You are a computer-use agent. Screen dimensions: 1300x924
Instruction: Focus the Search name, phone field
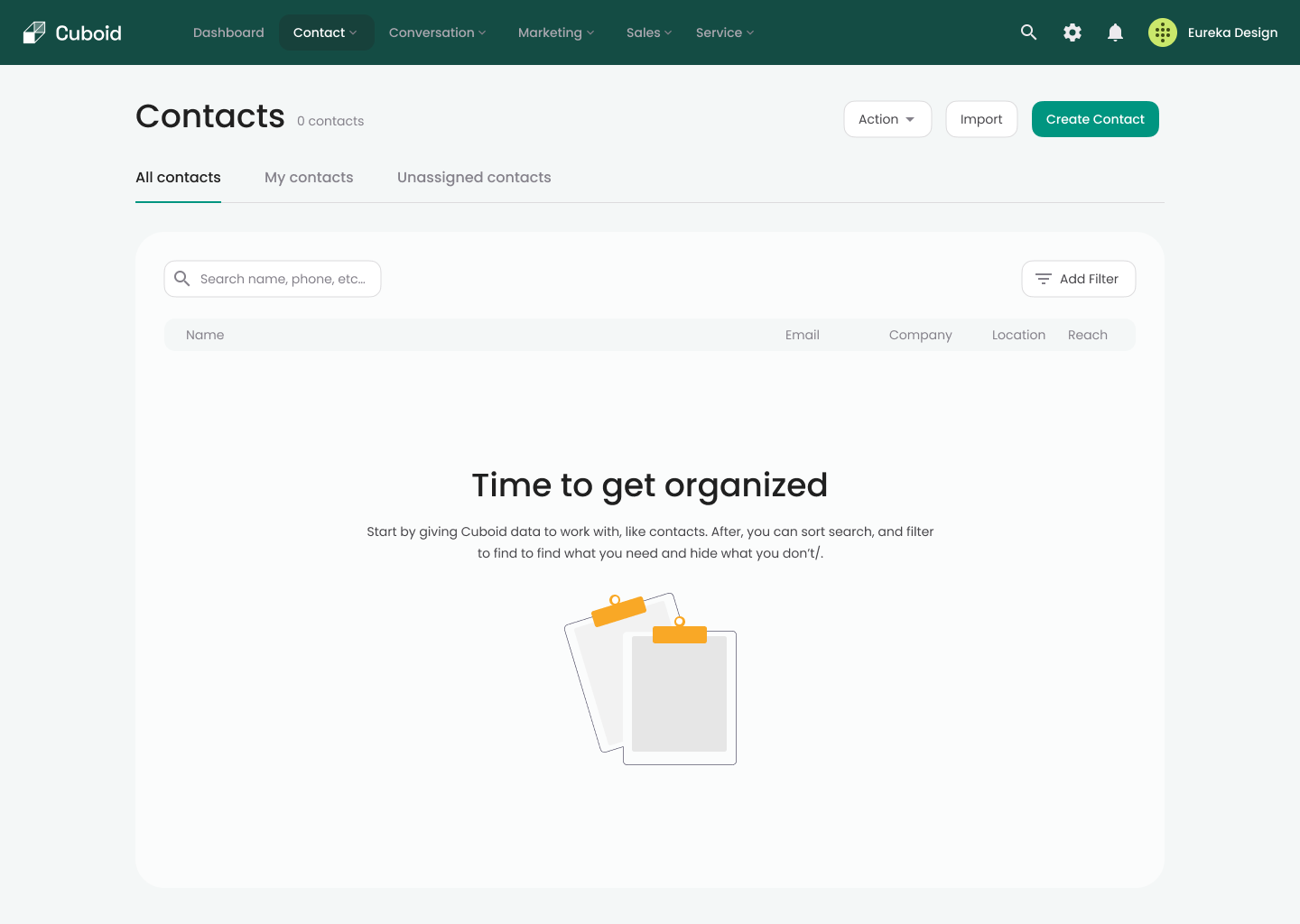(282, 279)
